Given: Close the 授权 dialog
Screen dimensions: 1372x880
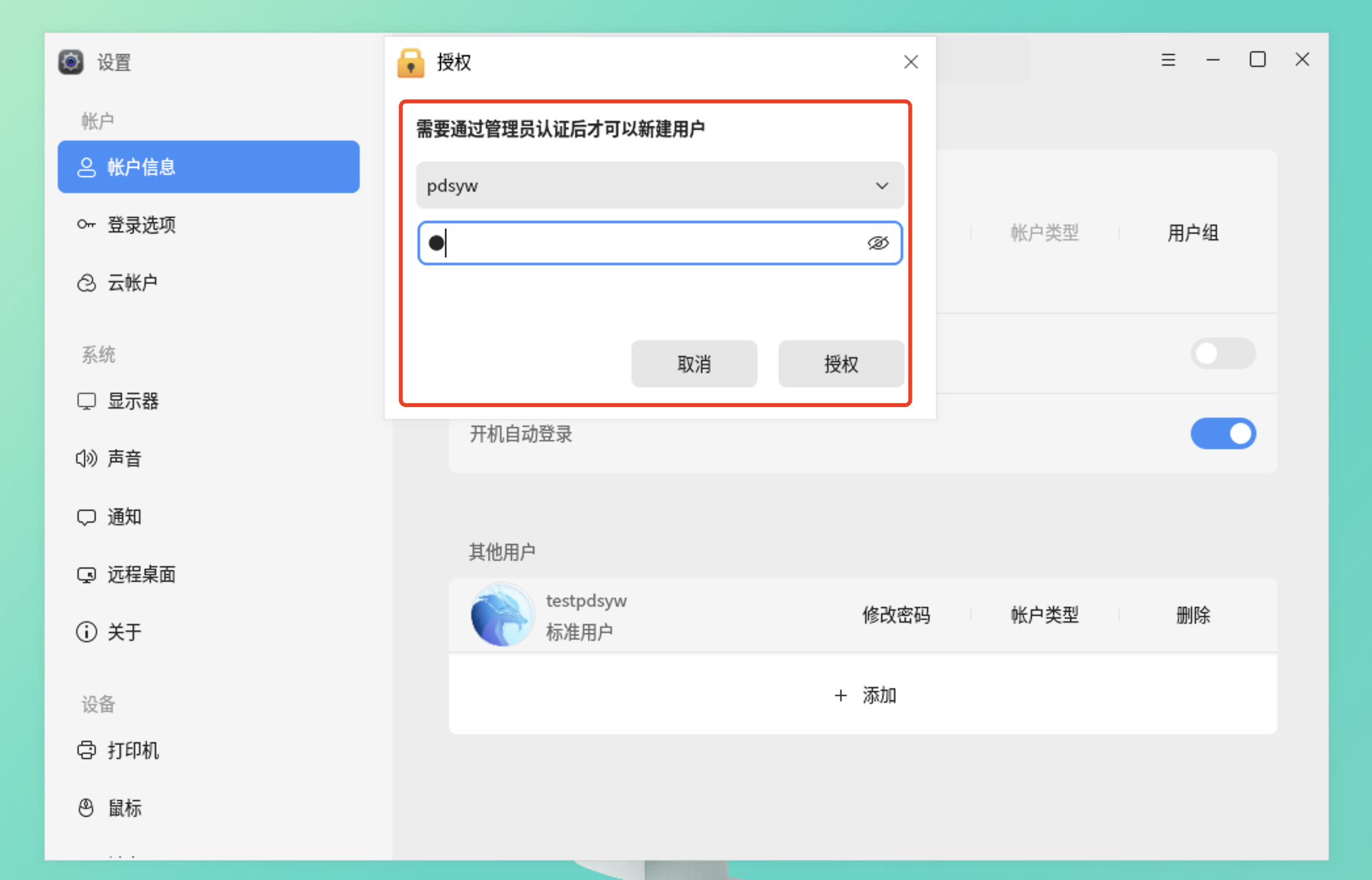Looking at the screenshot, I should 911,62.
